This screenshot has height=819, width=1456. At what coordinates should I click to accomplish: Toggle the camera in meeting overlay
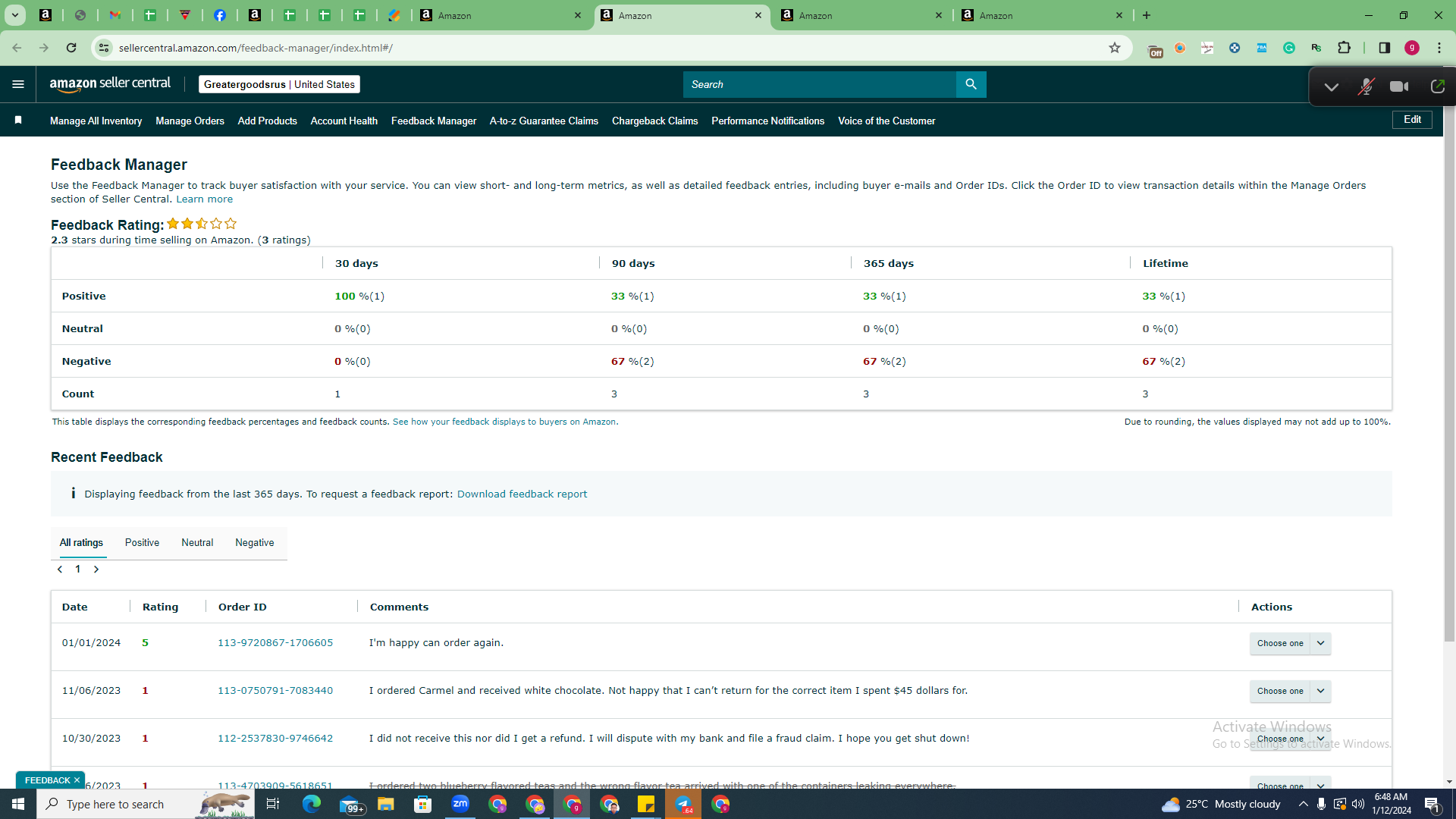click(x=1399, y=86)
